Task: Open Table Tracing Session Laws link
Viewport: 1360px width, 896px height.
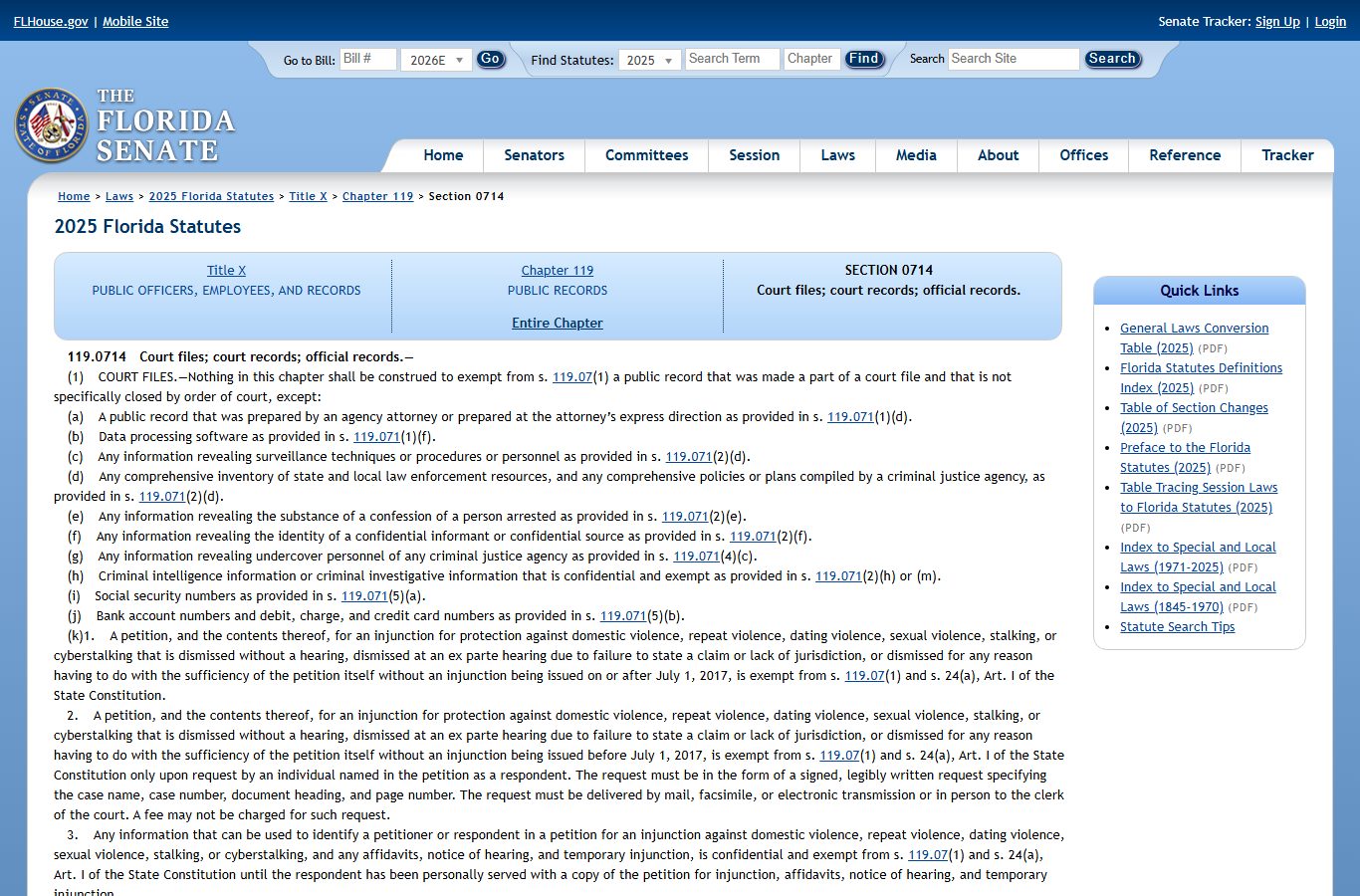Action: pyautogui.click(x=1199, y=497)
